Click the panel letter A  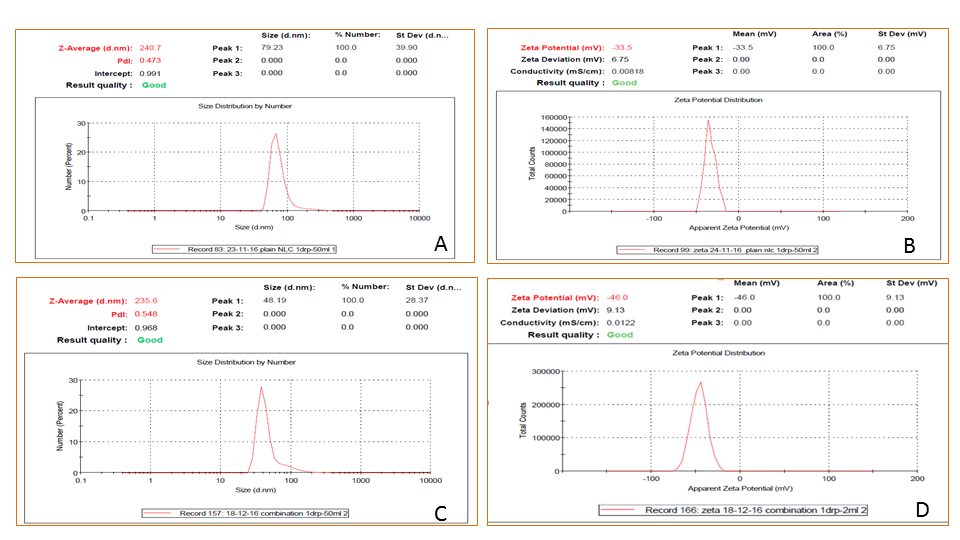pyautogui.click(x=439, y=242)
